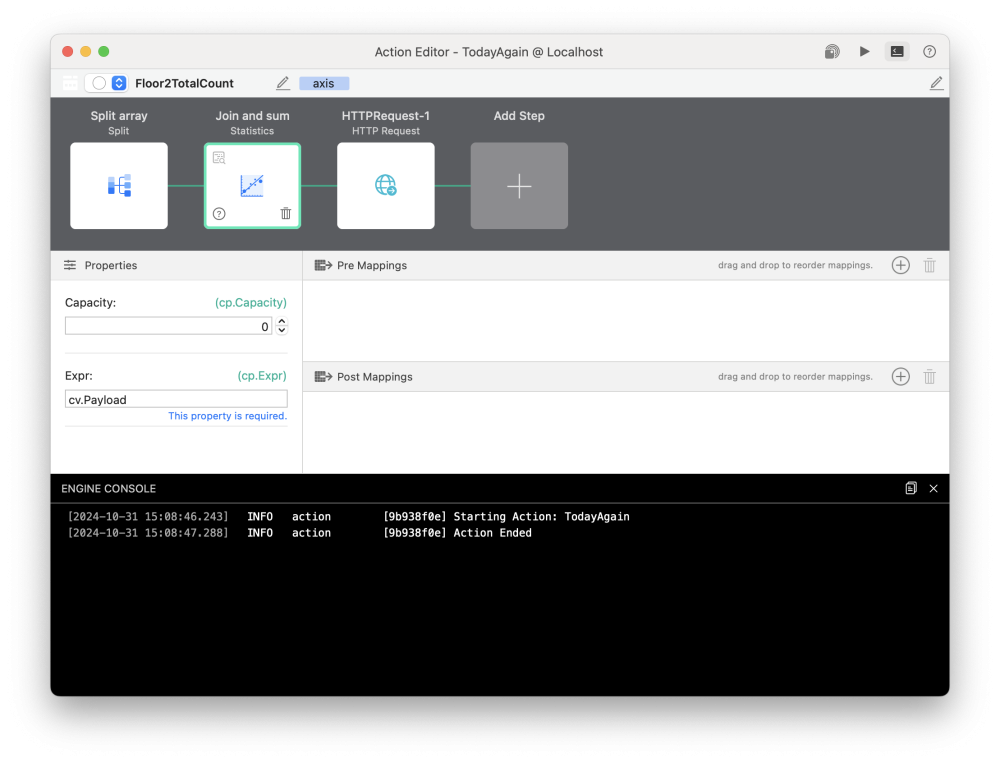Click the axis tag label
The height and width of the screenshot is (763, 1000).
323,84
